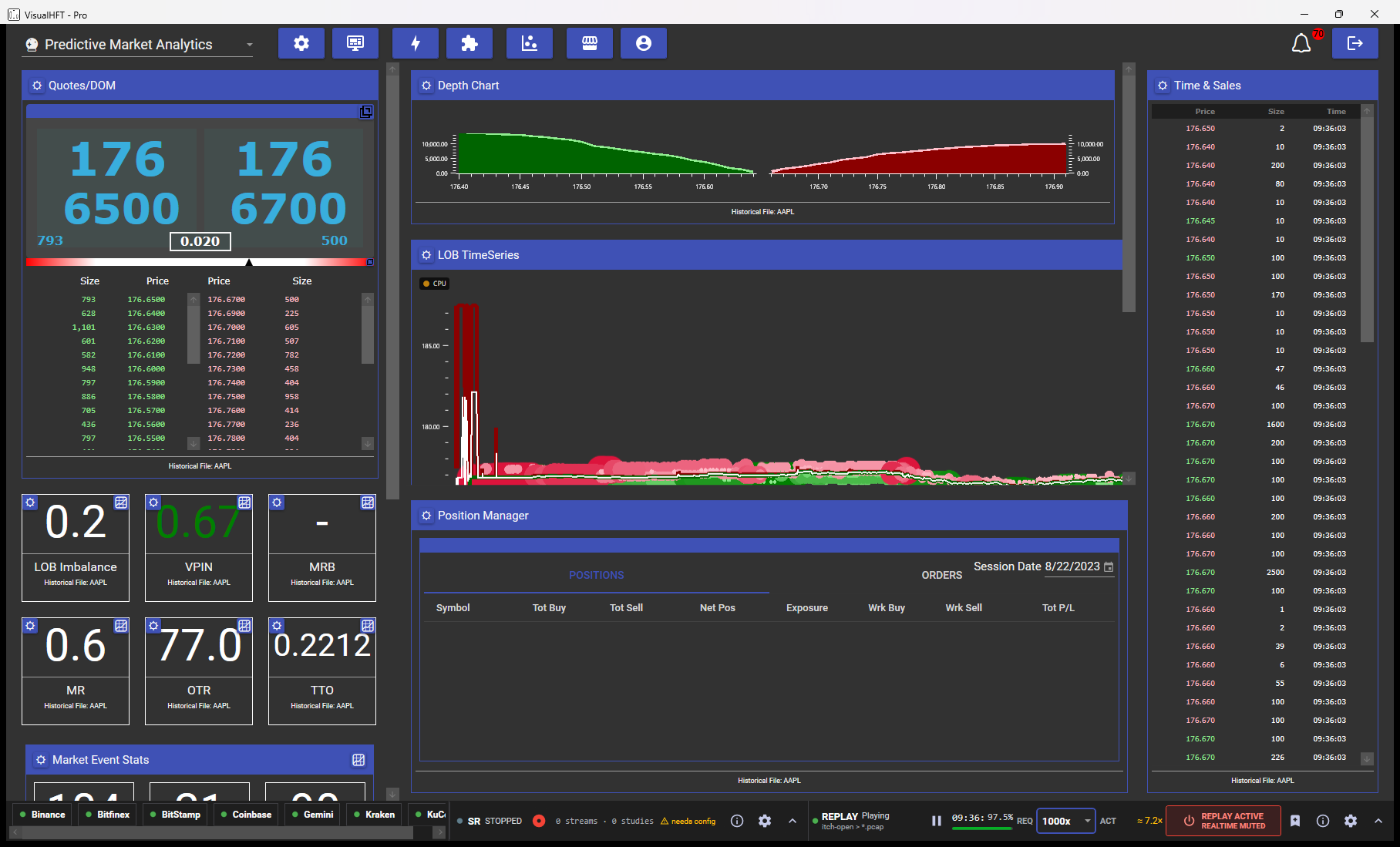Open Market Event Stats settings gear
Screen dimensions: 1400x847
41,760
